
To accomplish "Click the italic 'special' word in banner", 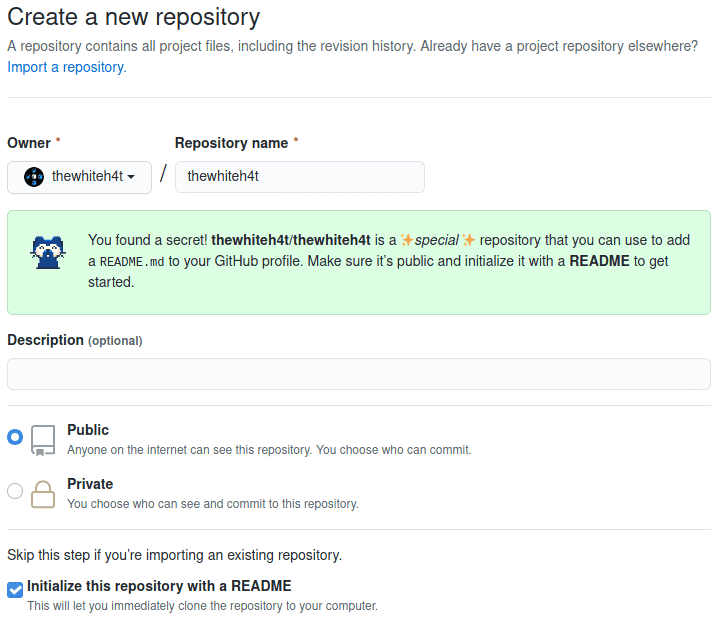I will [x=436, y=240].
